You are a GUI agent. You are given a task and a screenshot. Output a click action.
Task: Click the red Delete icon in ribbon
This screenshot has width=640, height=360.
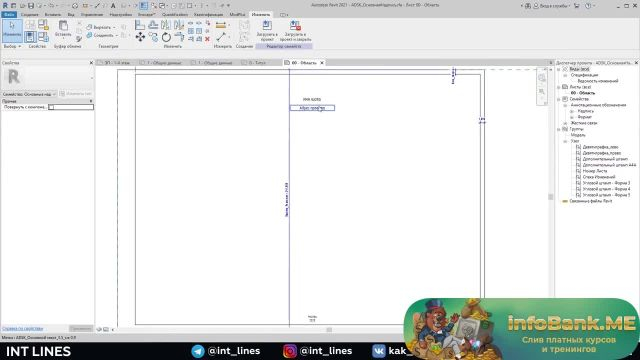click(207, 39)
